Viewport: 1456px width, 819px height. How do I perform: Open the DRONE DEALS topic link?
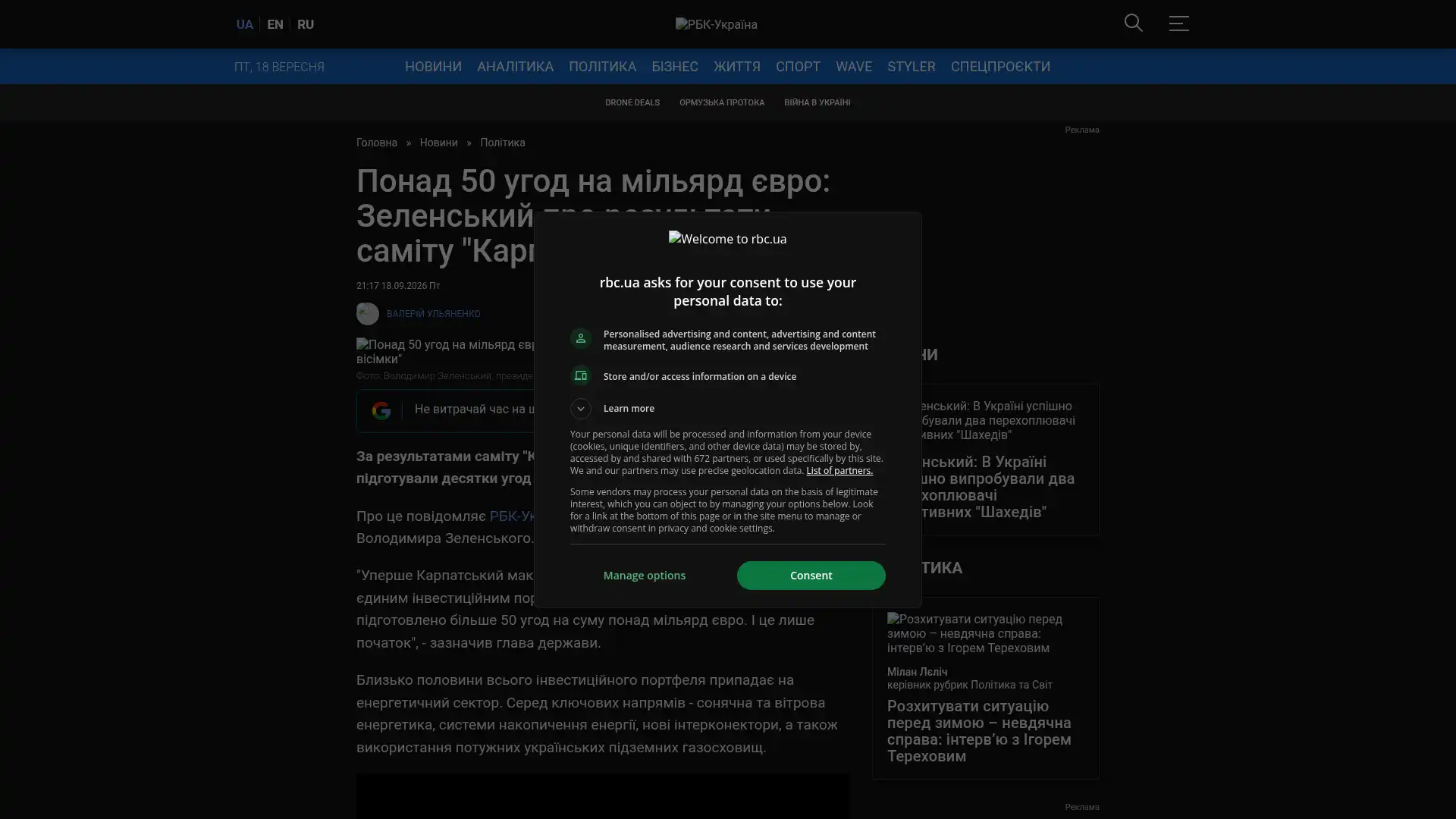tap(632, 102)
